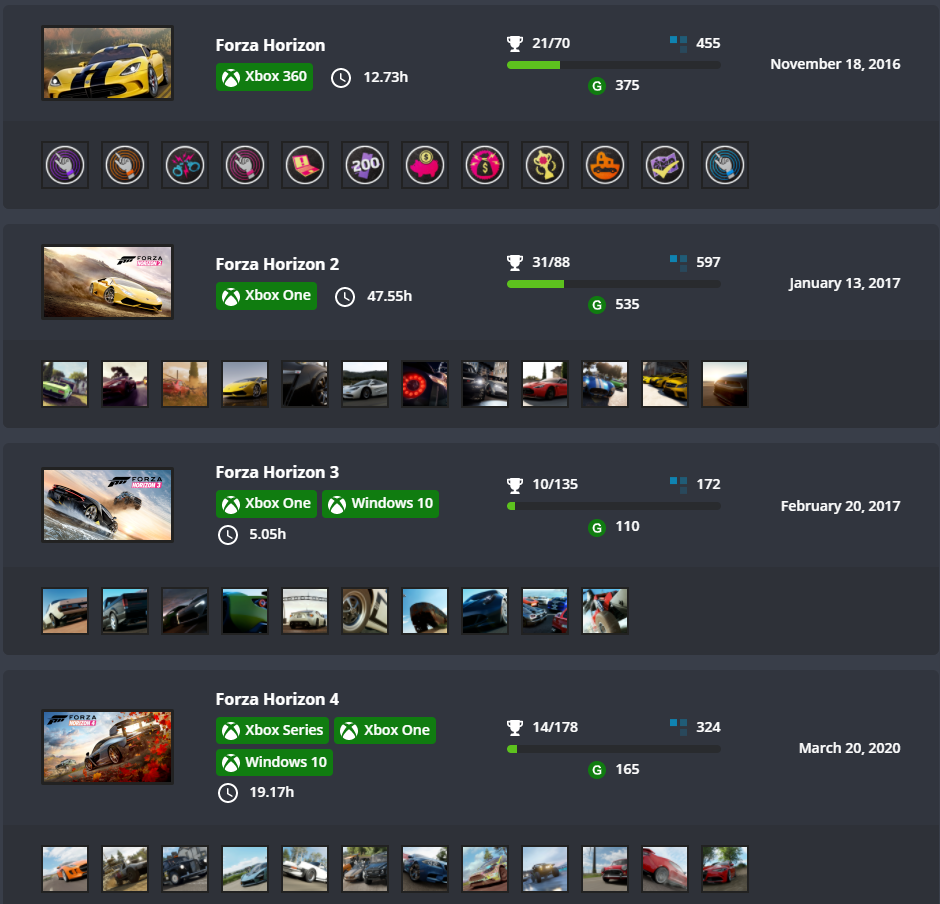Click the blue squares icon beside 455
Screen dimensions: 940x904
(x=678, y=44)
